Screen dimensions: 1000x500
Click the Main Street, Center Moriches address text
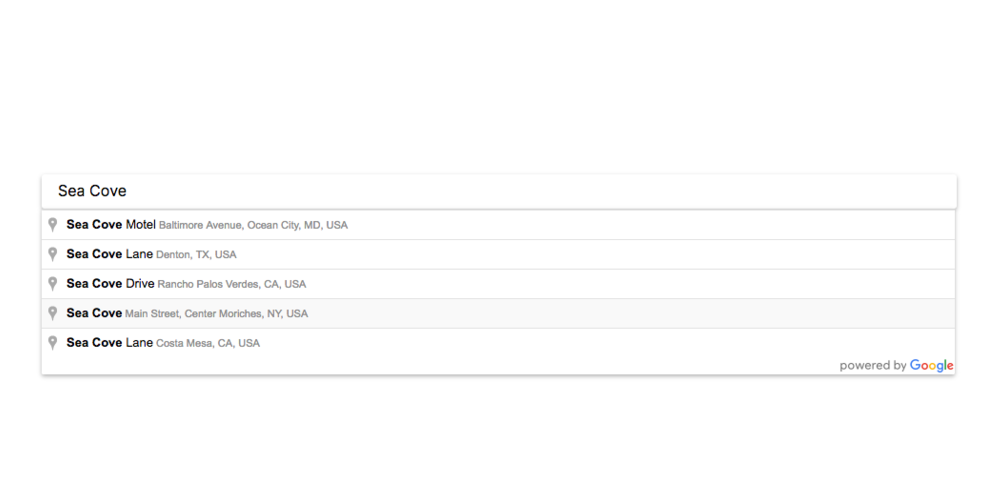(216, 314)
